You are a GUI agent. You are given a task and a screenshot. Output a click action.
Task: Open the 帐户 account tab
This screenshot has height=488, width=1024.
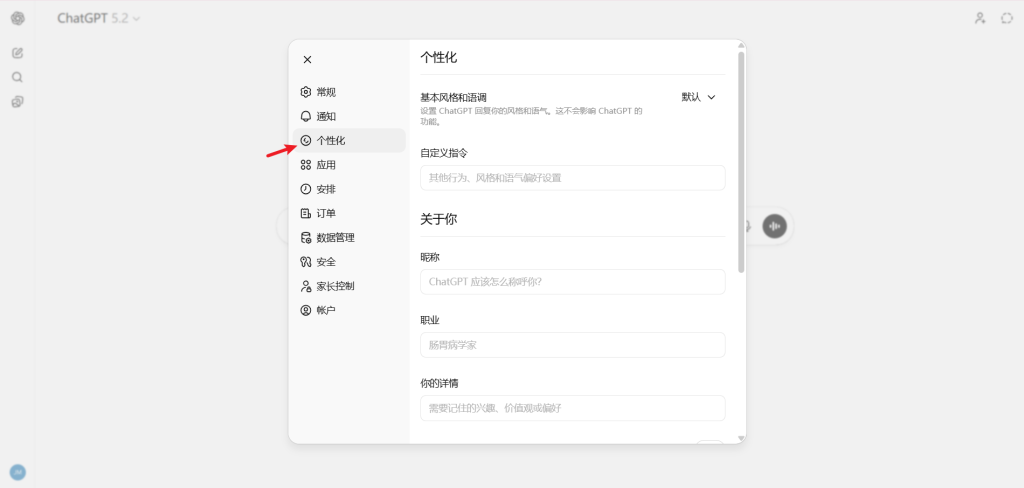(x=349, y=310)
